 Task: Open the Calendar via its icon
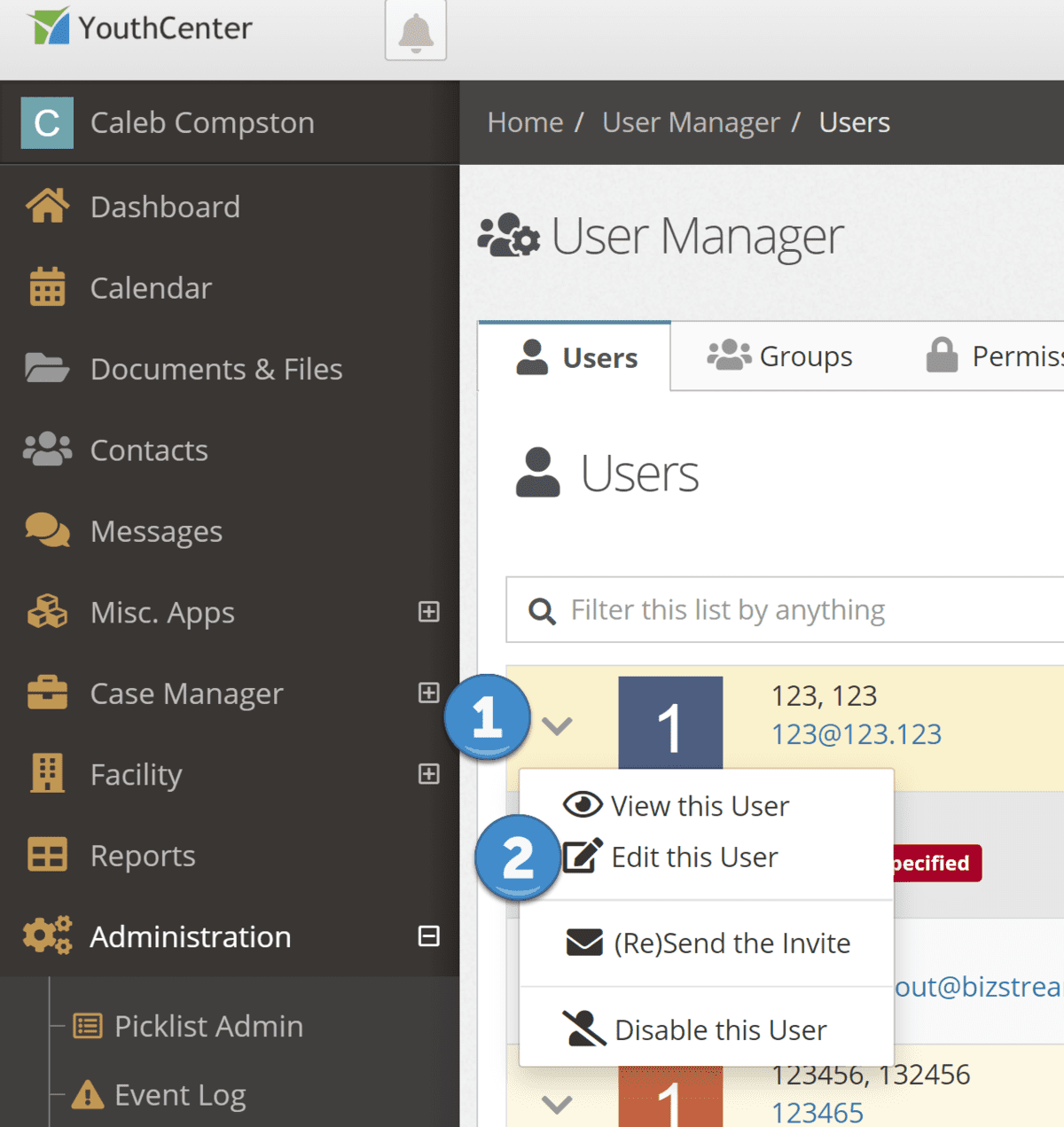click(45, 287)
